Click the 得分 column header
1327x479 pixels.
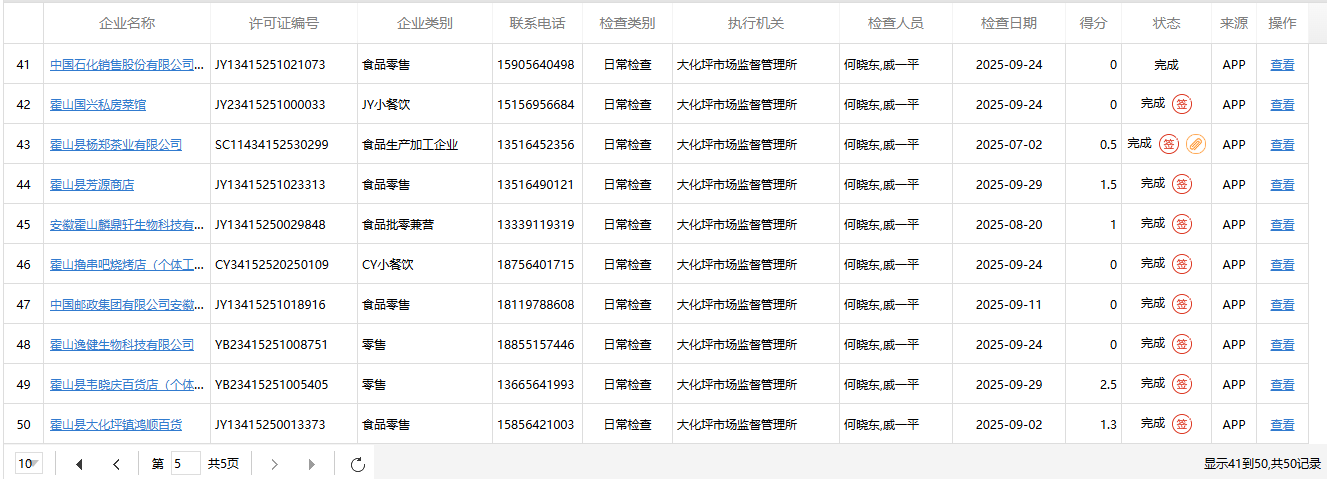coord(1093,23)
